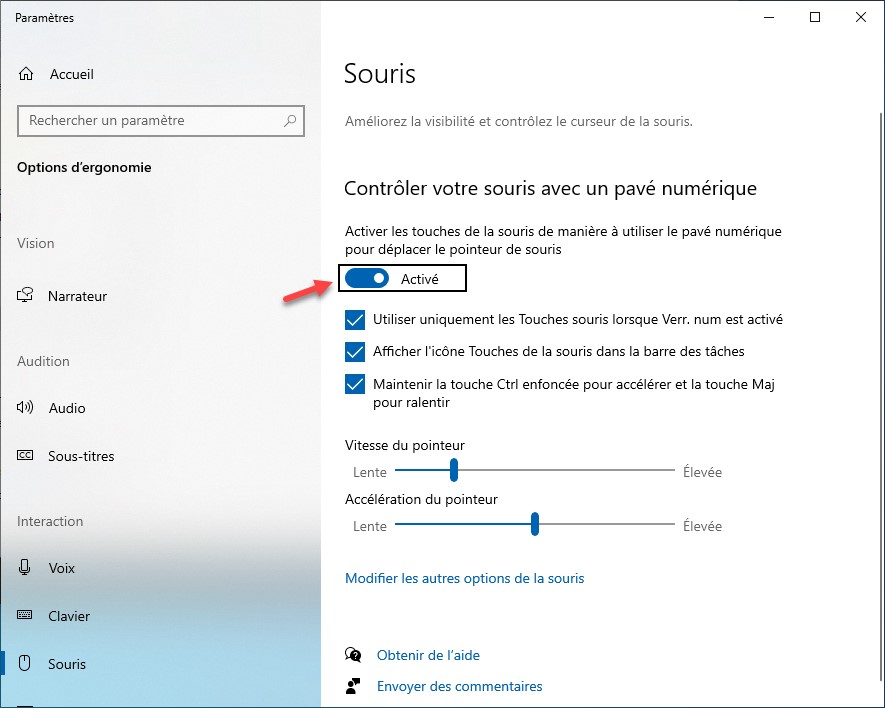Click the Voix microphone icon
The width and height of the screenshot is (885, 708).
pyautogui.click(x=24, y=567)
